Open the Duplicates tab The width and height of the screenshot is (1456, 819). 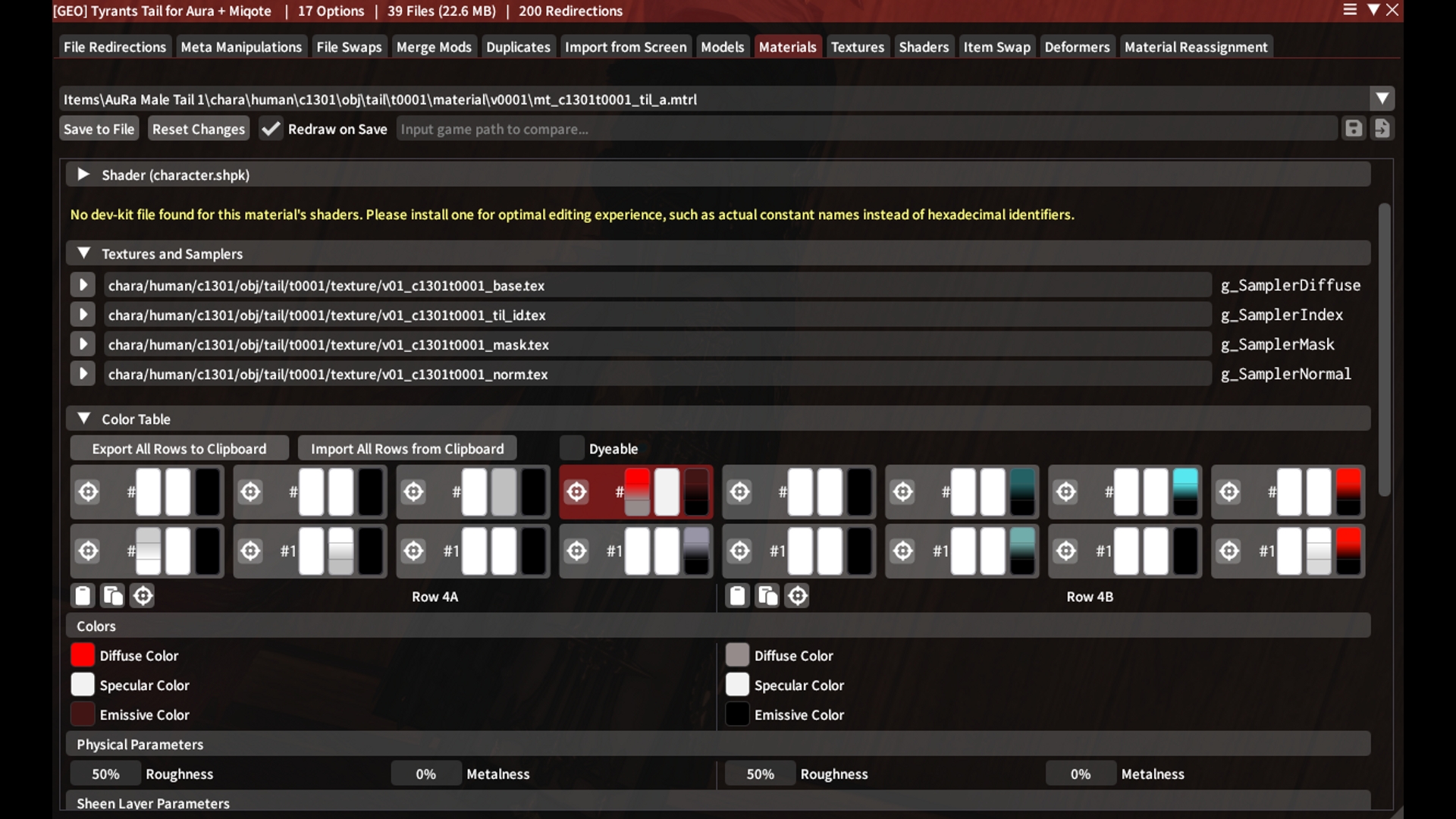[x=518, y=46]
